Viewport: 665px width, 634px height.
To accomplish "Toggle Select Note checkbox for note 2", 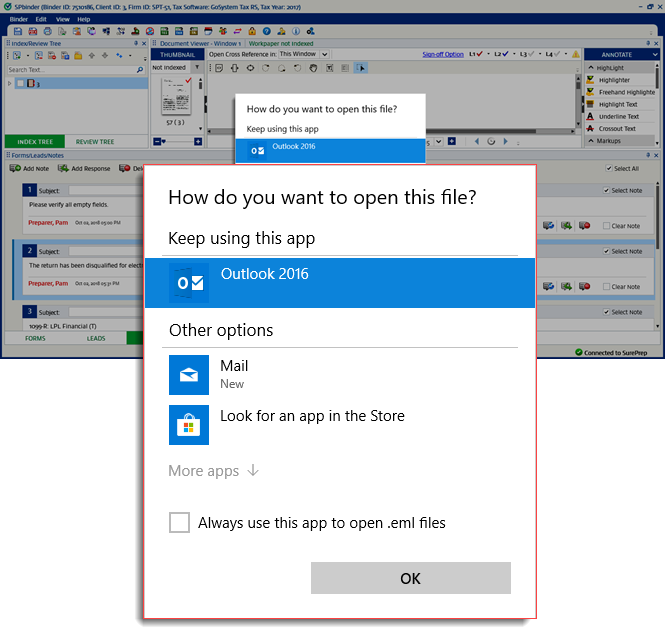I will [x=606, y=251].
